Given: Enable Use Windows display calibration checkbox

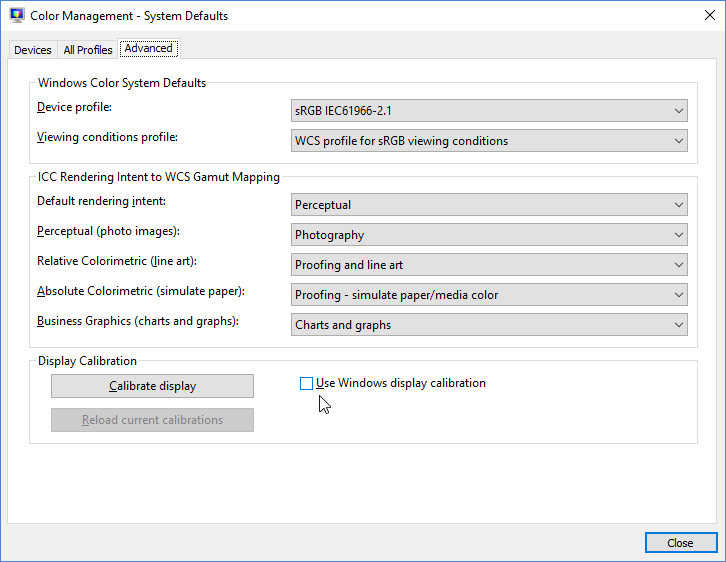Looking at the screenshot, I should 307,383.
